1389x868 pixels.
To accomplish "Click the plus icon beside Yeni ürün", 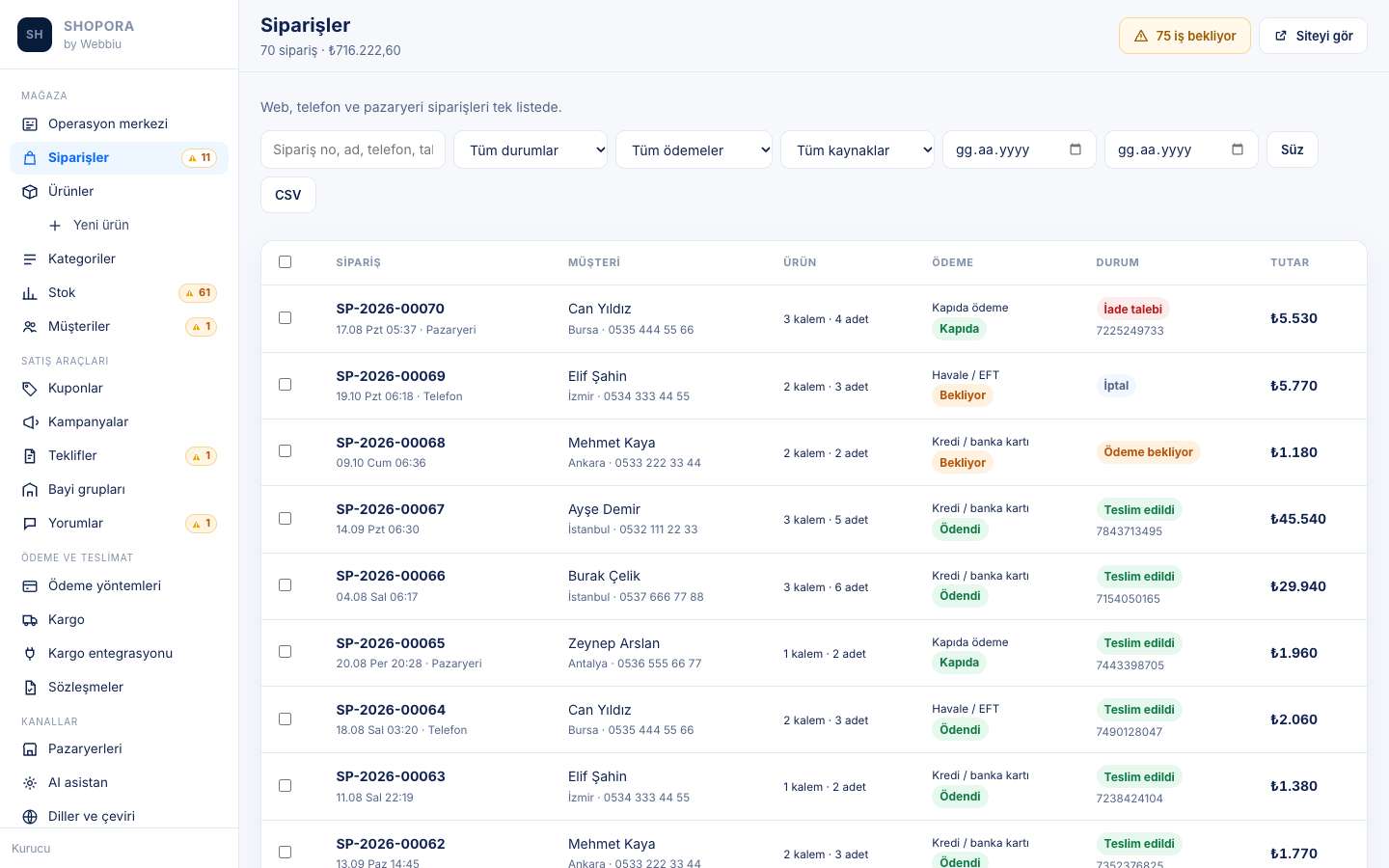I will 55,226.
